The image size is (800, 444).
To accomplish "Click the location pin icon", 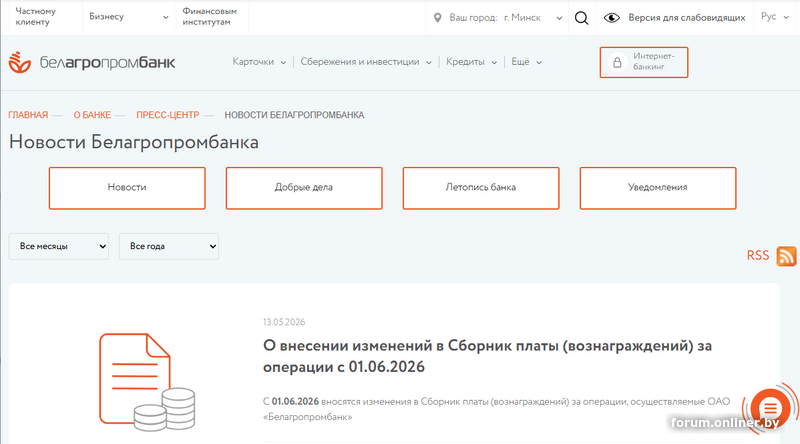I will (x=437, y=18).
